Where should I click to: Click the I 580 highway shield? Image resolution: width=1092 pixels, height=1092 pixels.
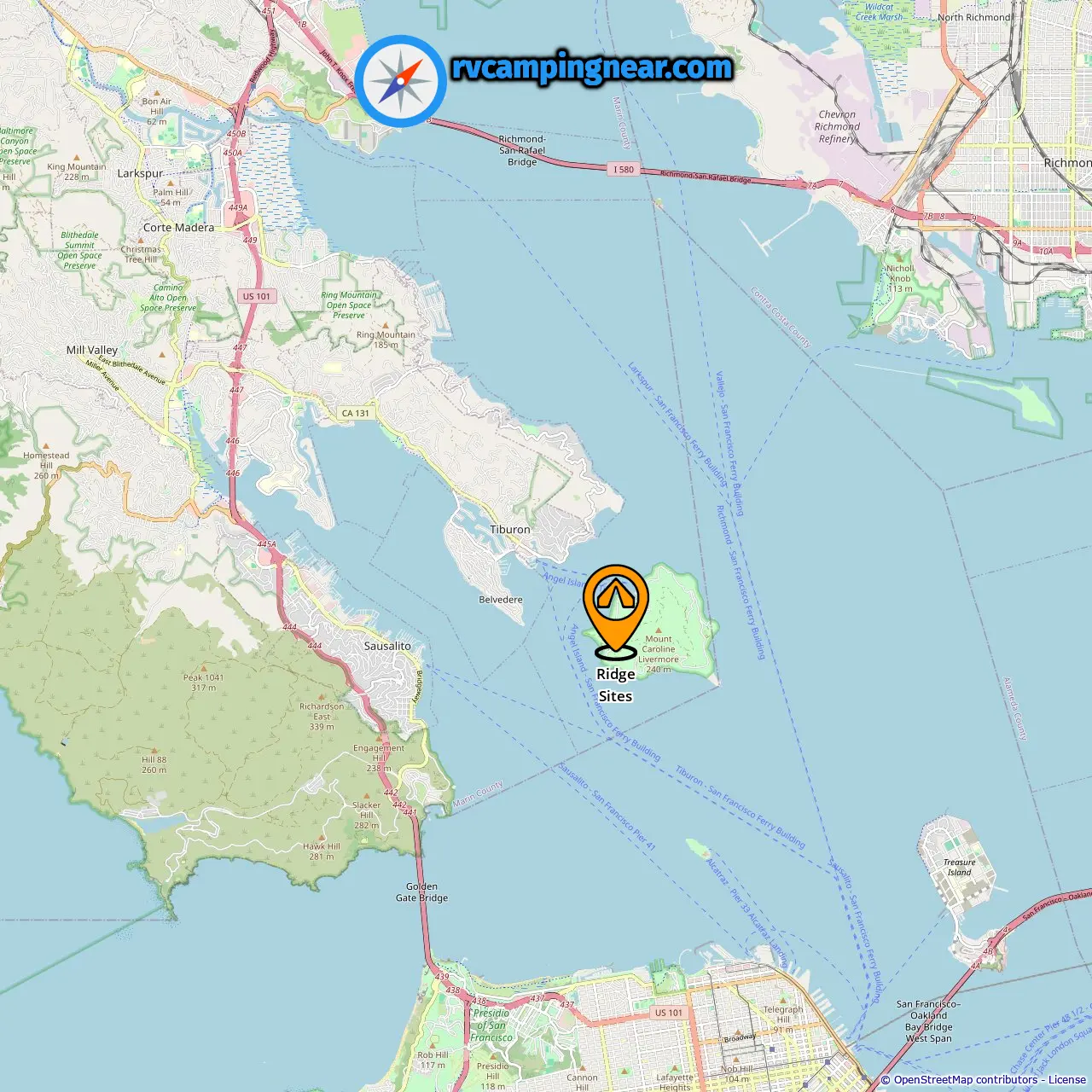click(624, 169)
